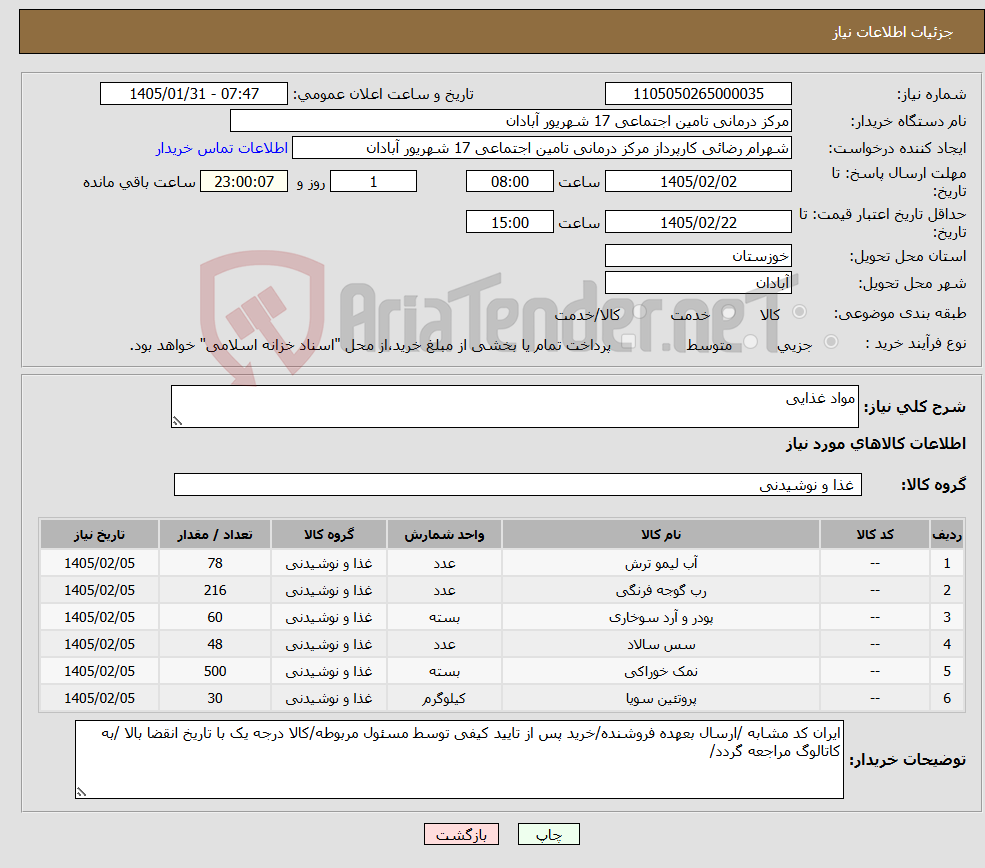Click the item name رب گوجه فرنگی
Viewport: 985px width, 868px height.
[x=661, y=590]
